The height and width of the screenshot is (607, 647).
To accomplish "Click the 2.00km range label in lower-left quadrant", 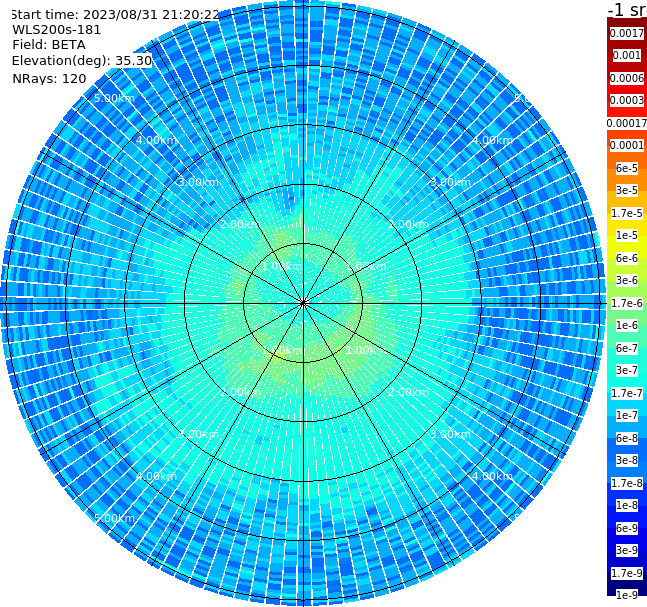I will click(x=240, y=392).
